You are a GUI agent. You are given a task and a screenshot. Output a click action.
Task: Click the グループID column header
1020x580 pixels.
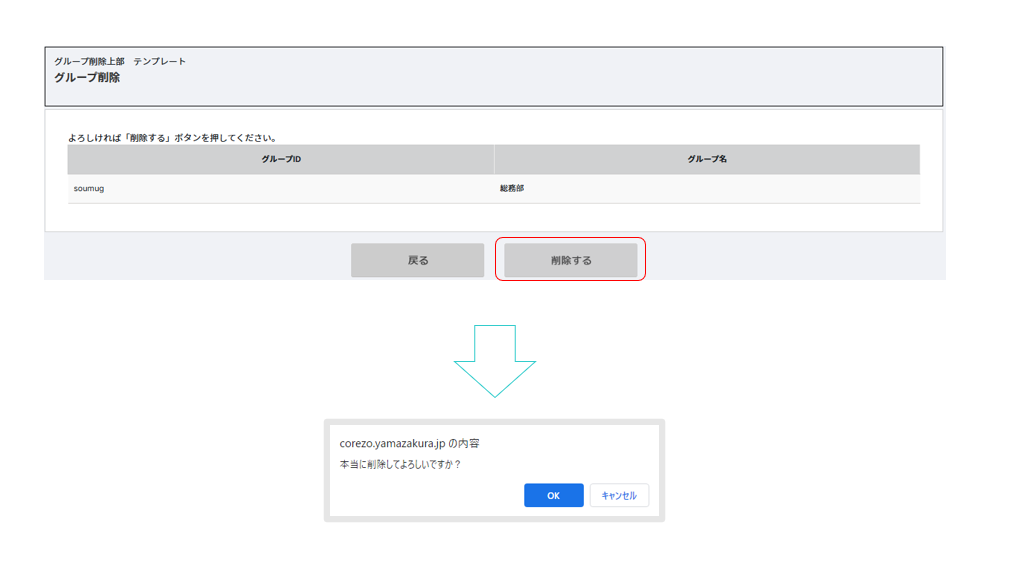pyautogui.click(x=280, y=159)
